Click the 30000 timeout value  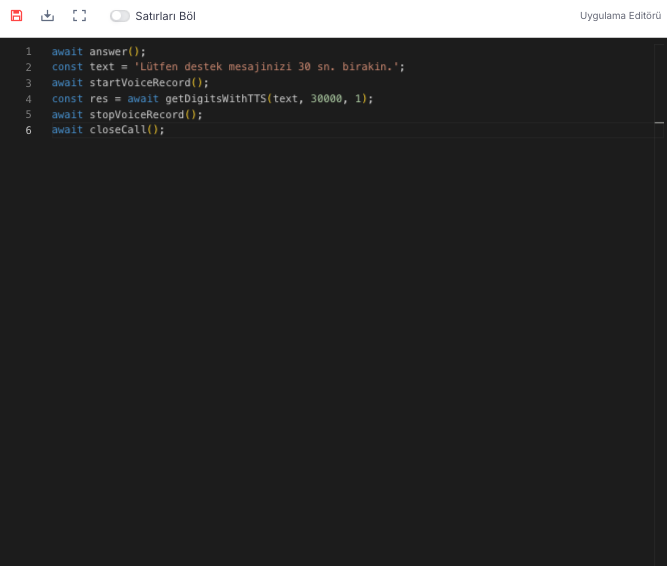point(326,99)
